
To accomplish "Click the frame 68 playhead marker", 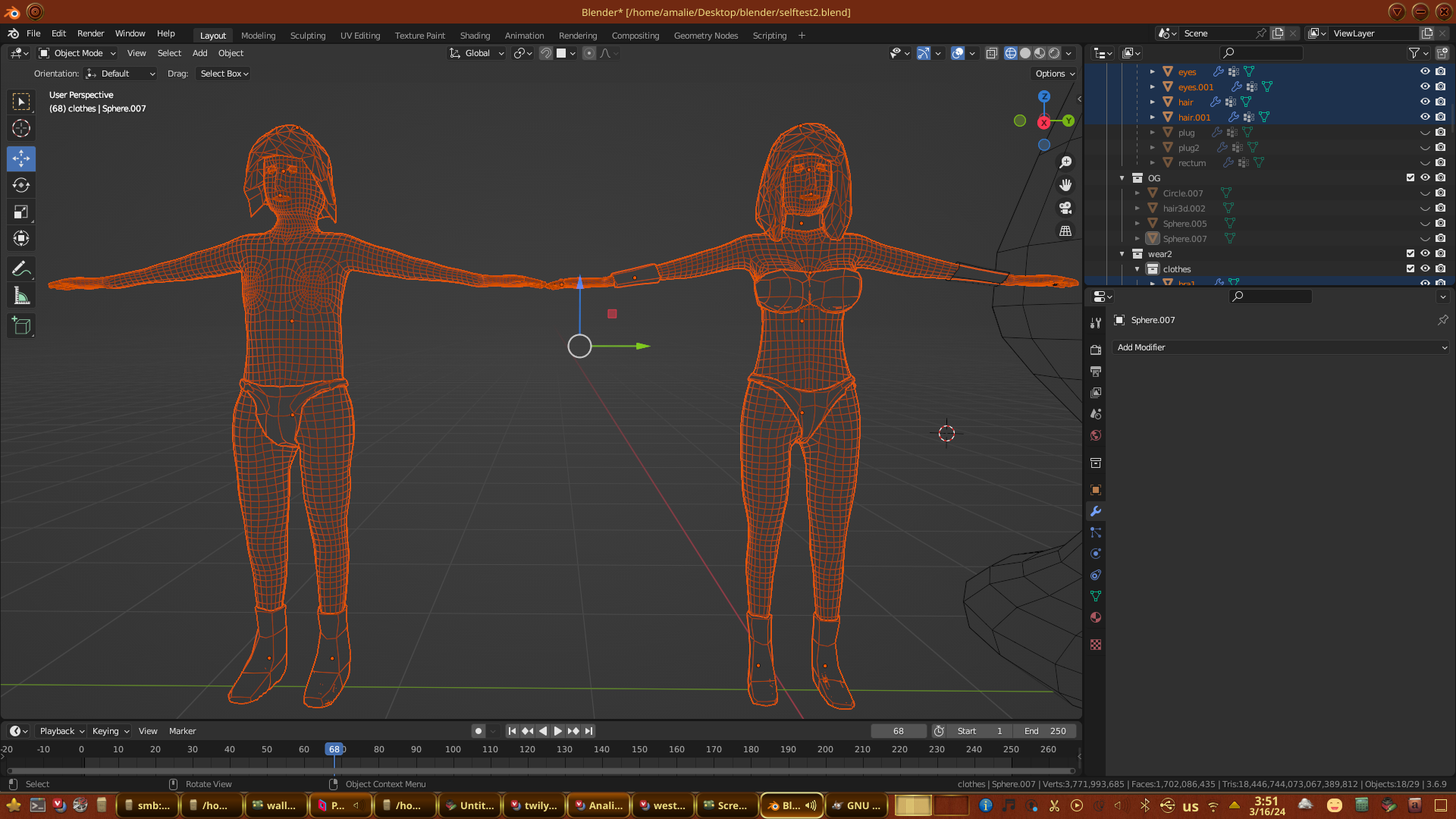I will click(x=334, y=749).
